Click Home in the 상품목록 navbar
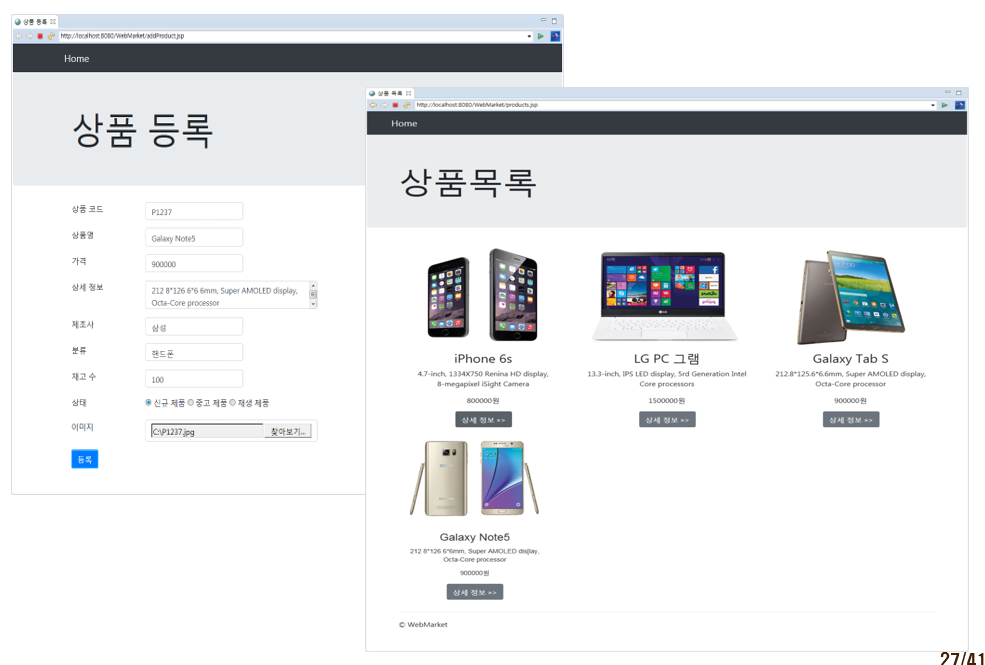The height and width of the screenshot is (665, 985). 404,124
